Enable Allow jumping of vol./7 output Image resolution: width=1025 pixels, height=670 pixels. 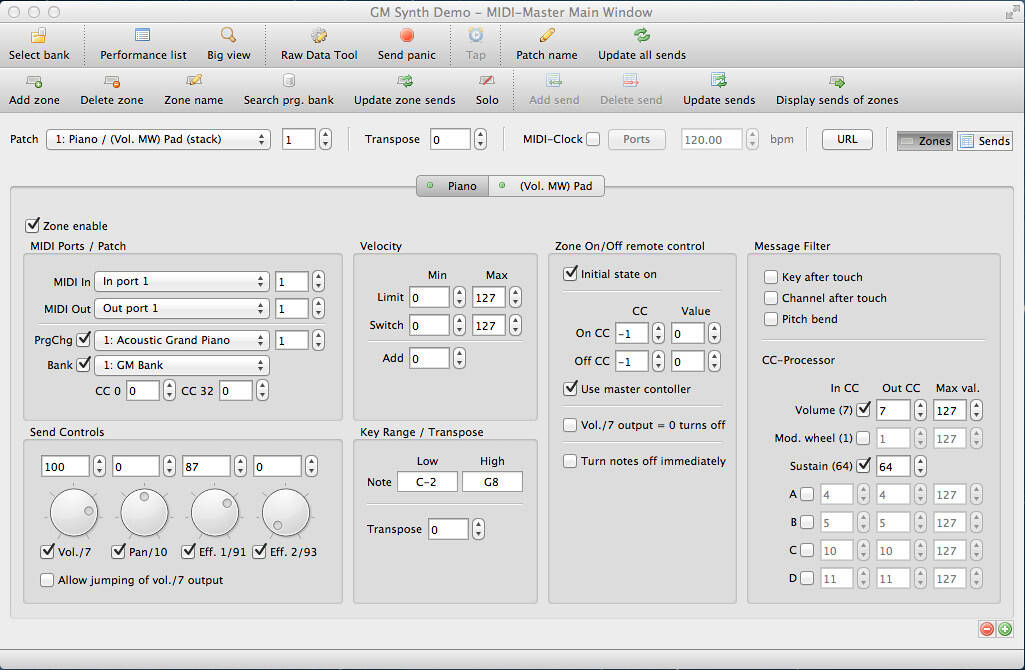pyautogui.click(x=47, y=580)
